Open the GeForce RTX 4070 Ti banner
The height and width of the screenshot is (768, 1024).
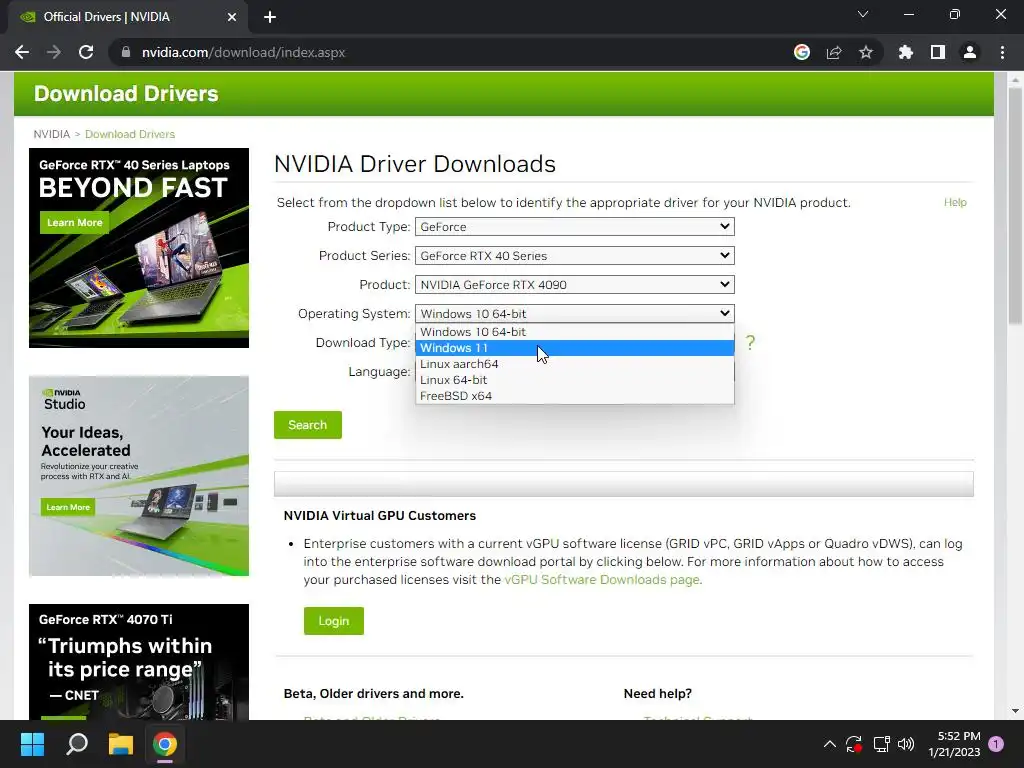pyautogui.click(x=139, y=662)
